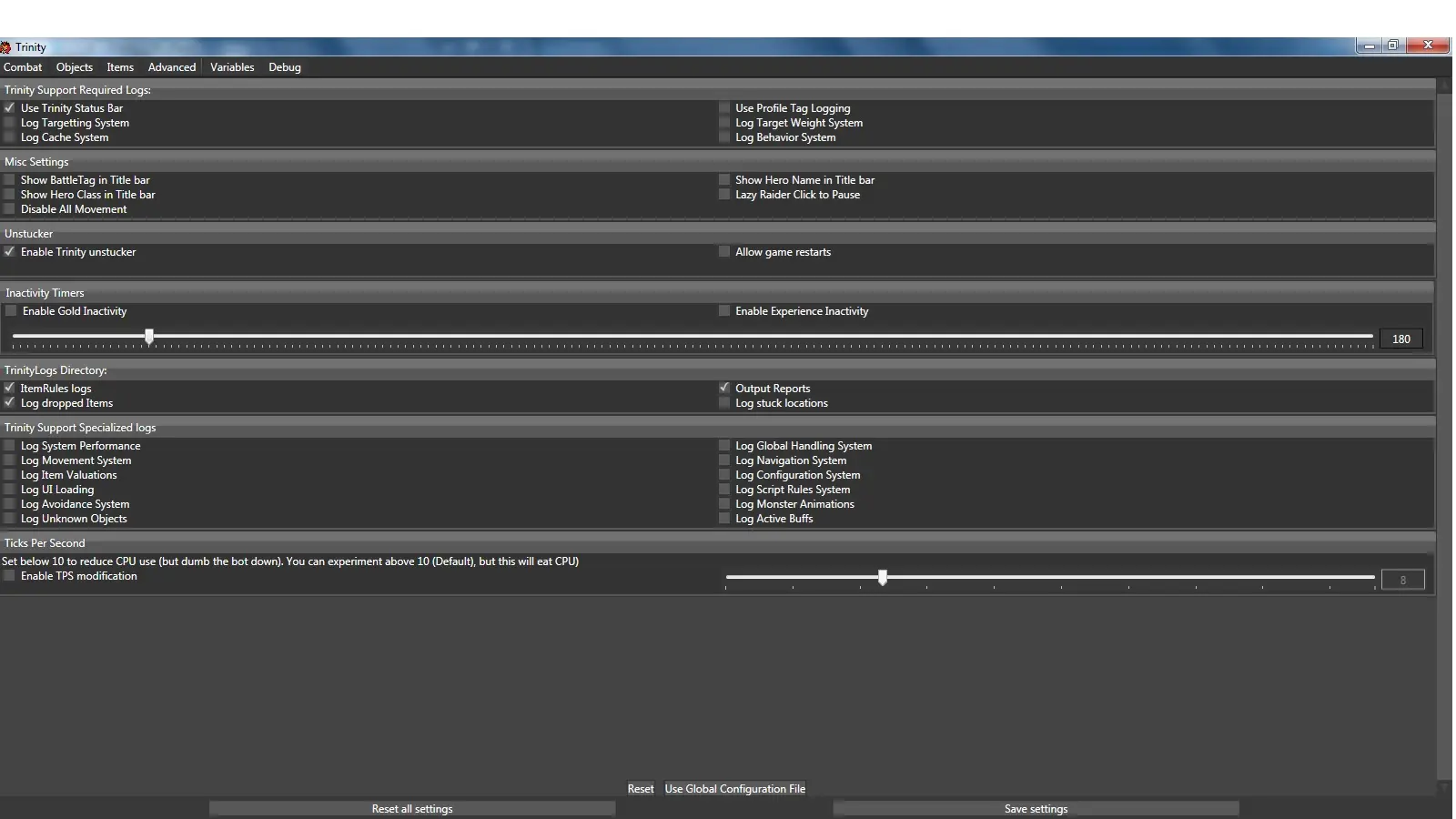Open the Debug tab
Image resolution: width=1456 pixels, height=819 pixels.
click(285, 67)
